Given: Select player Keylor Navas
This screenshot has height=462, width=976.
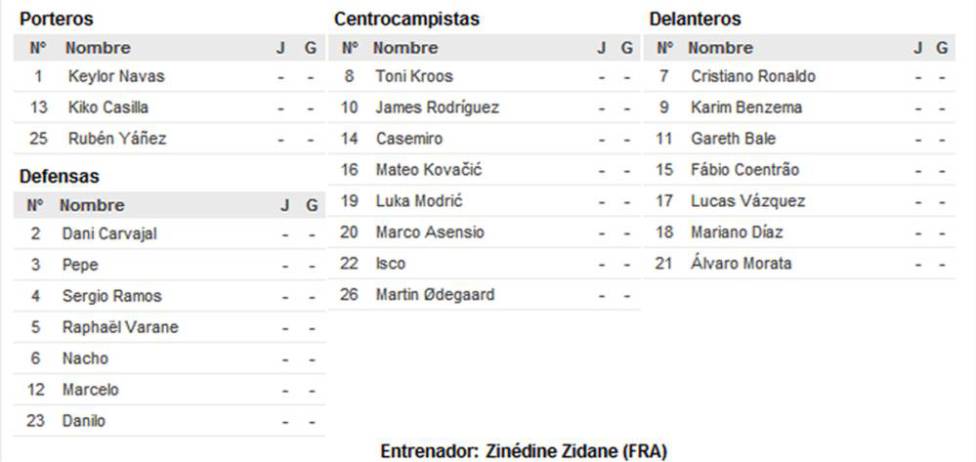Looking at the screenshot, I should click(116, 77).
